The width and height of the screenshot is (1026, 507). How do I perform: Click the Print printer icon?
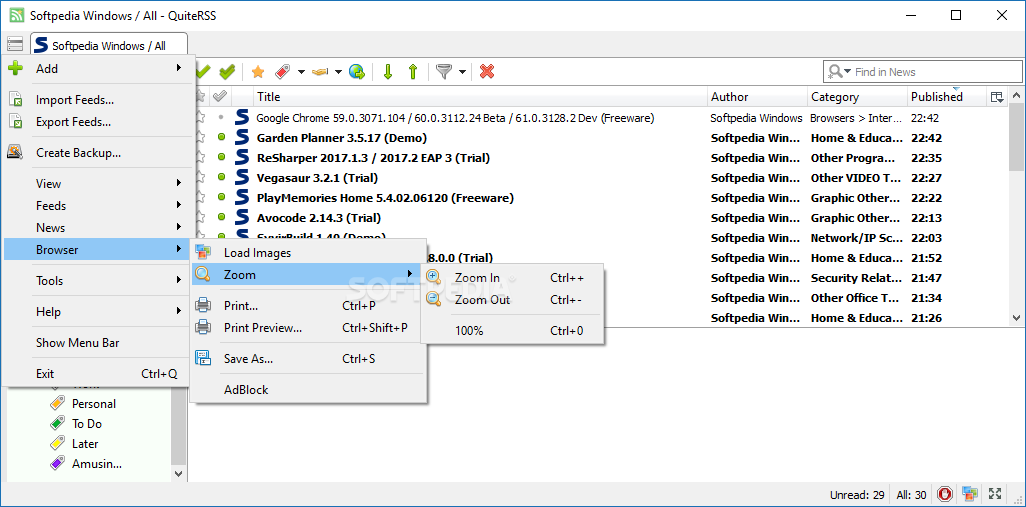(203, 306)
